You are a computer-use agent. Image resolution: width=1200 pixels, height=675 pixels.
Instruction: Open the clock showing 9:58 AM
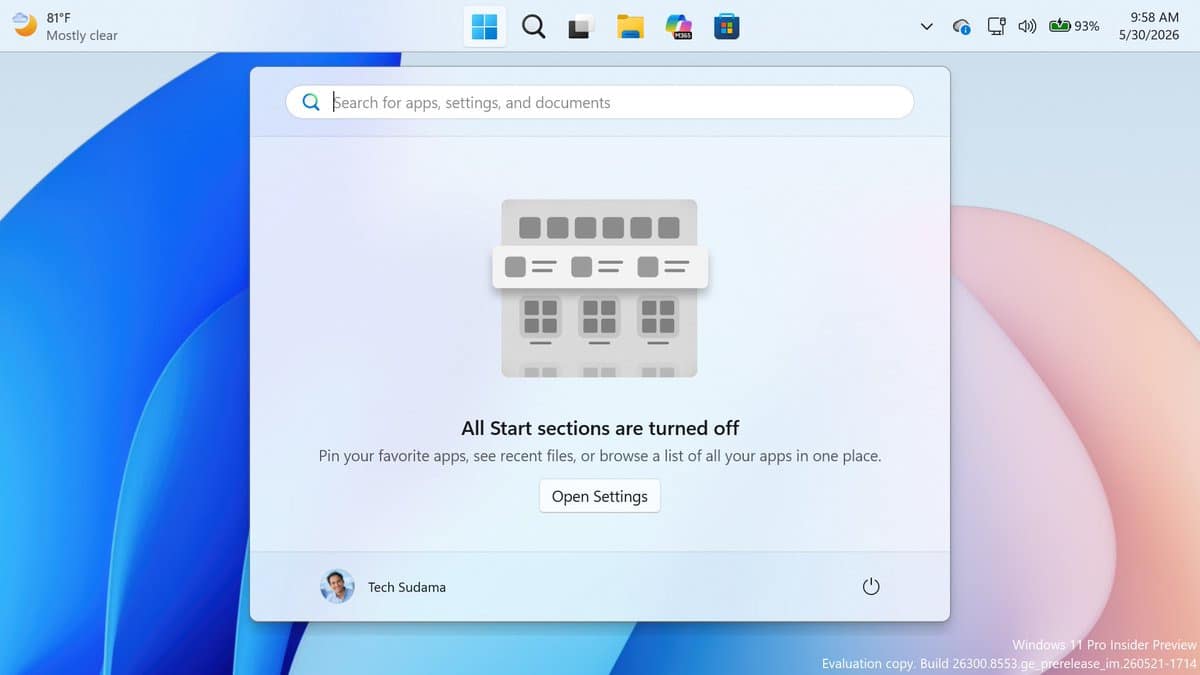click(x=1154, y=17)
